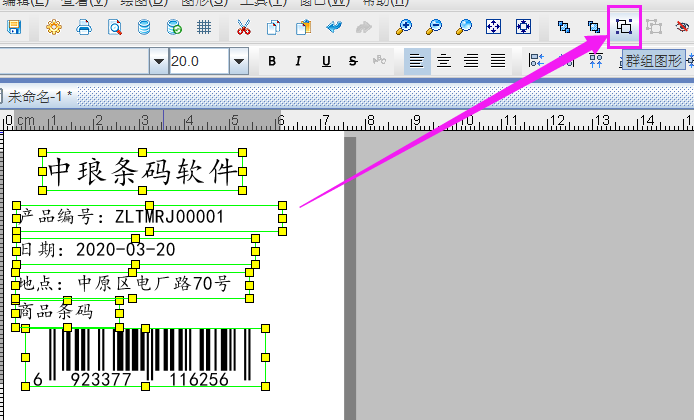This screenshot has height=420, width=694.
Task: Click the Group Shapes icon highlighted in toolbar
Action: pos(624,27)
